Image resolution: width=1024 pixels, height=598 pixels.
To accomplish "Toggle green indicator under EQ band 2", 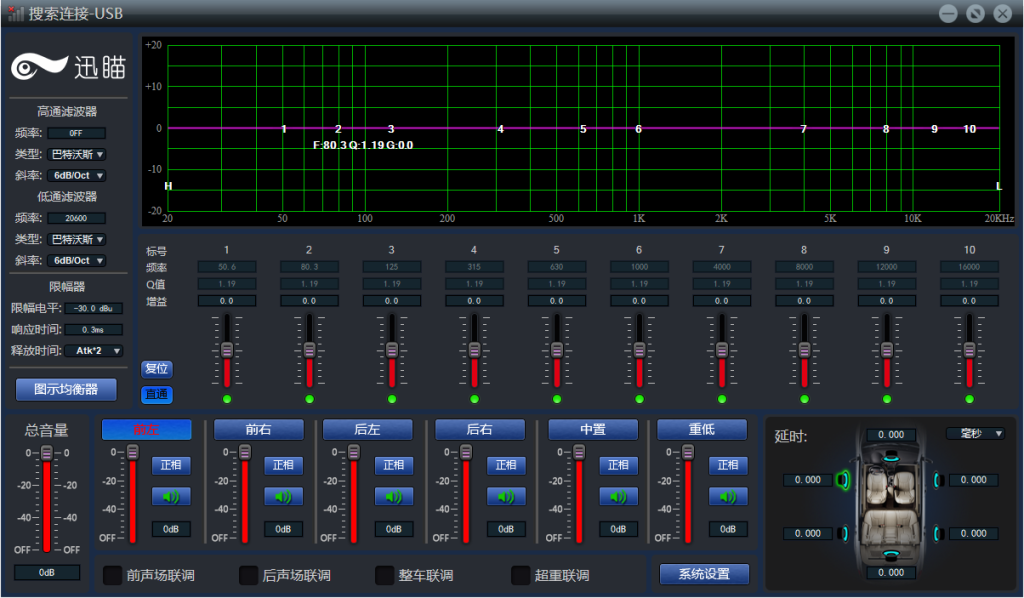I will (309, 399).
